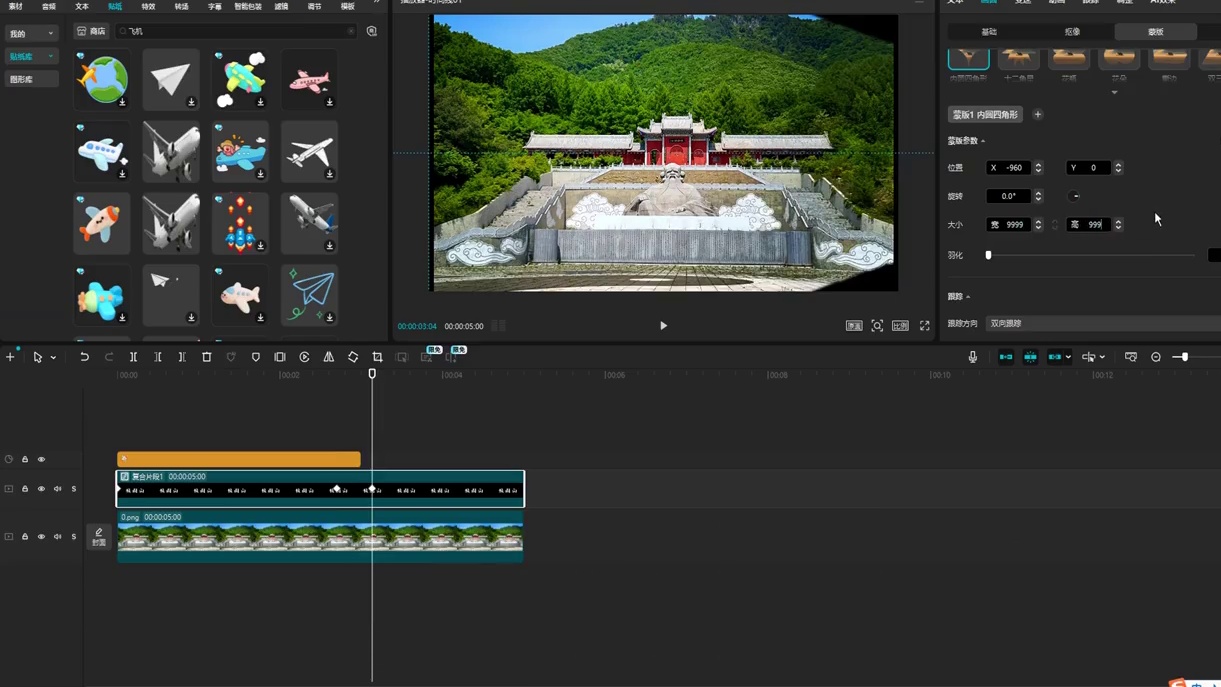Viewport: 1221px width, 687px height.
Task: Click the mirror flip icon
Action: tap(329, 357)
